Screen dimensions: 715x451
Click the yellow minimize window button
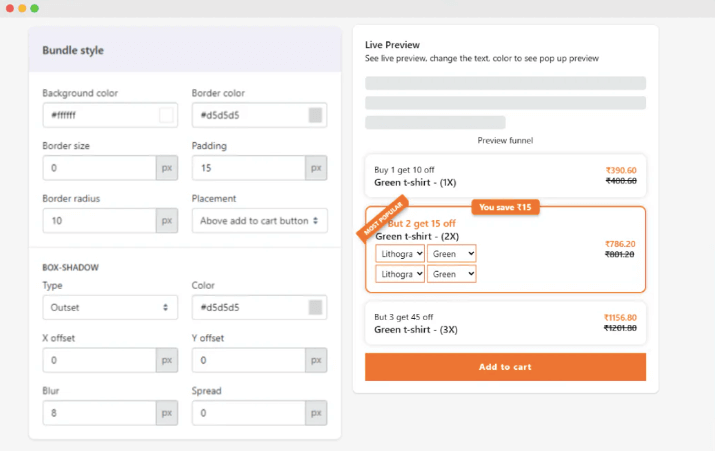tap(21, 8)
